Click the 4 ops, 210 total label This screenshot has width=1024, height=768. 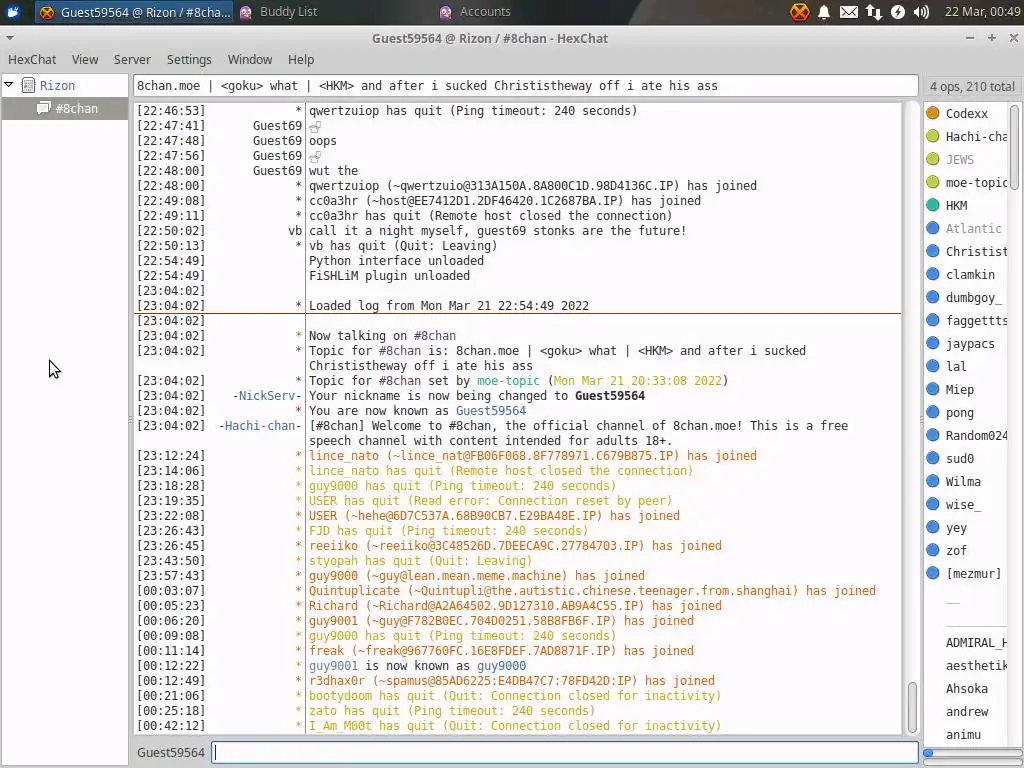(972, 86)
